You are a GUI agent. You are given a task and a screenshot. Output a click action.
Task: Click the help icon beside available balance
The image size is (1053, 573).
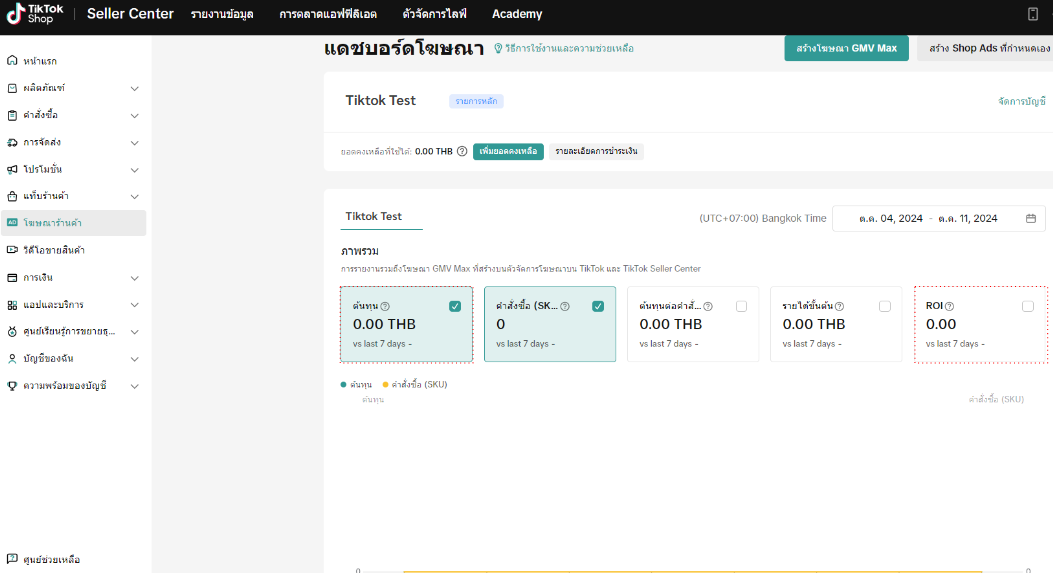[462, 152]
